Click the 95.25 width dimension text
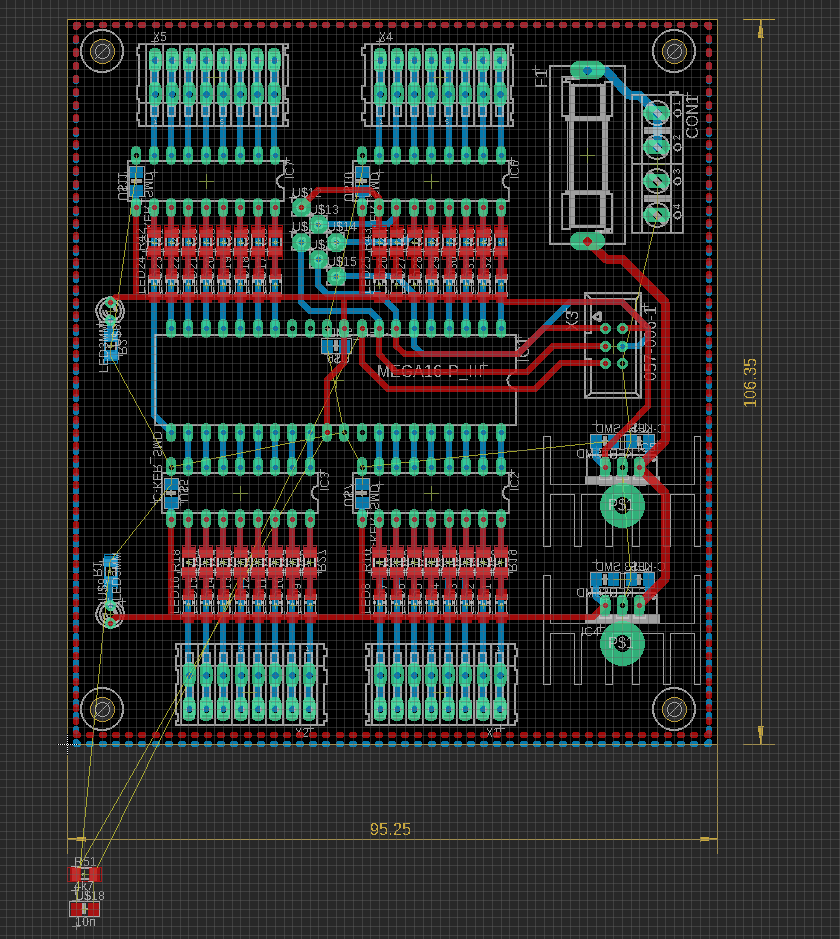 [x=390, y=829]
